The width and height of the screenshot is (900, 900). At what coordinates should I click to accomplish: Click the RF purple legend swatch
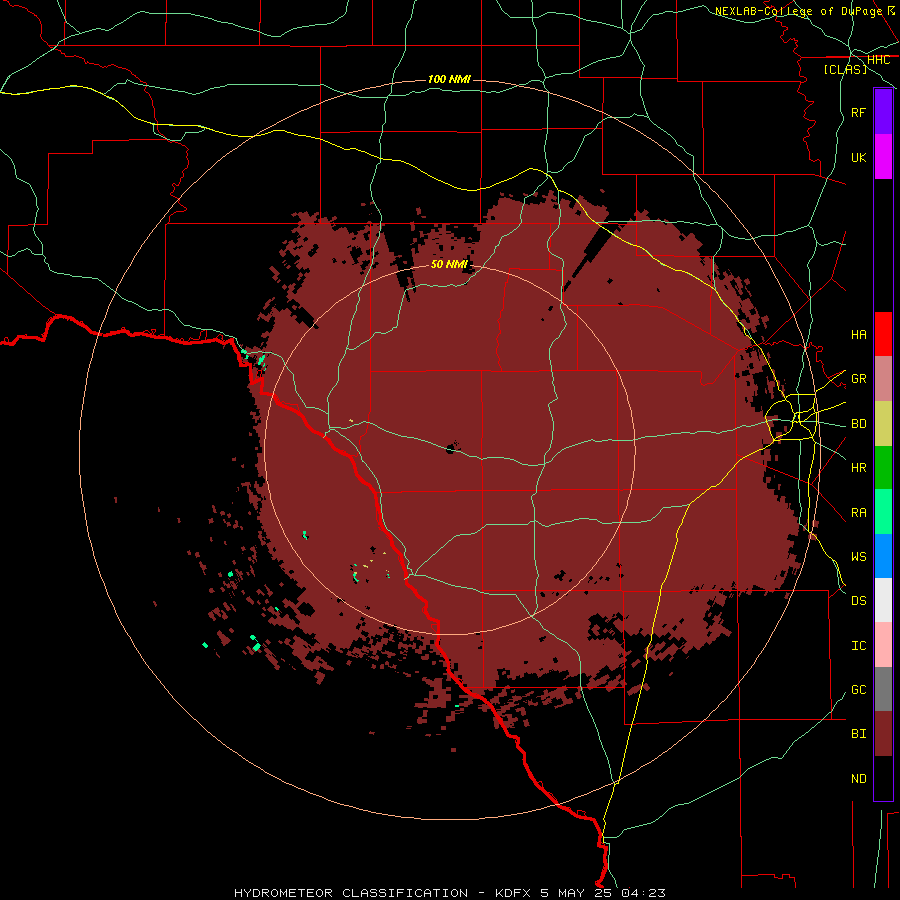883,112
